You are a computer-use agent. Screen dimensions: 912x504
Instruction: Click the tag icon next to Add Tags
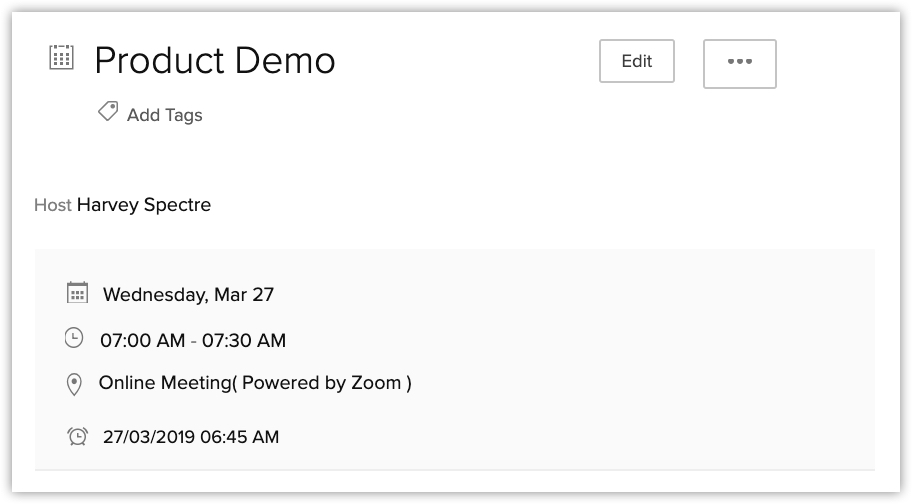(108, 112)
